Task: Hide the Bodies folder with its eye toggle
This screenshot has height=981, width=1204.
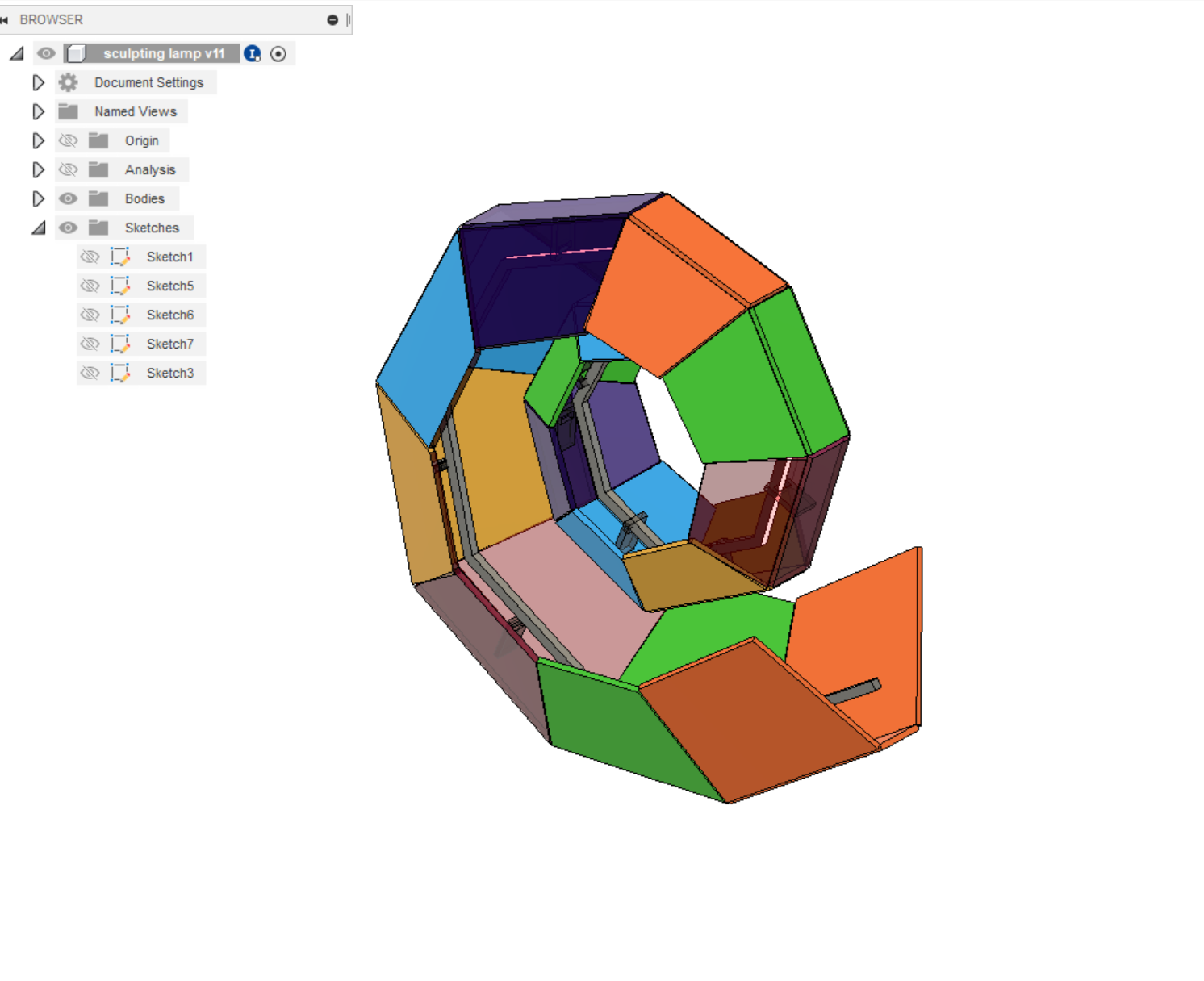Action: [x=68, y=198]
